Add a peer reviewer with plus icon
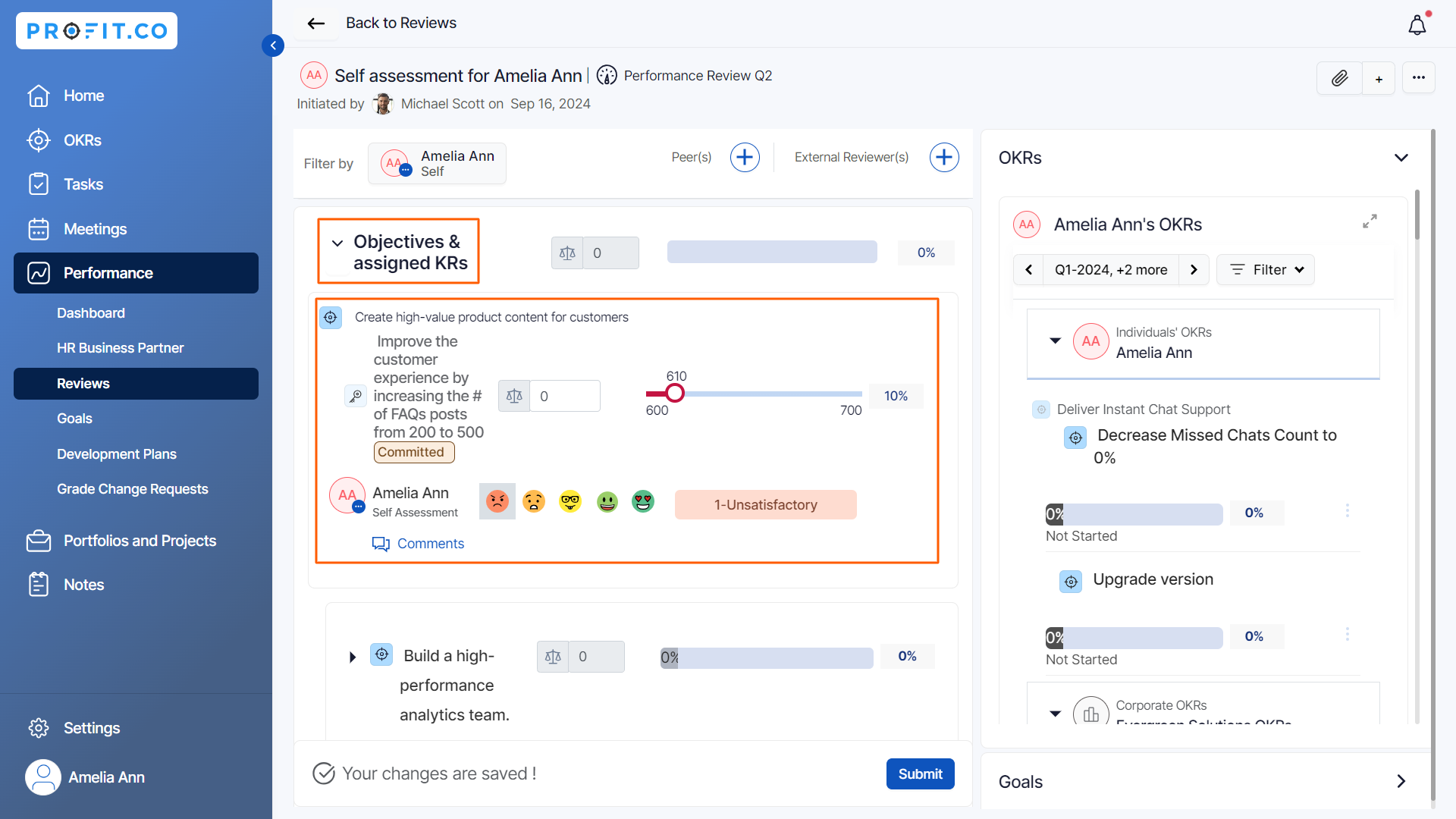 pos(745,158)
